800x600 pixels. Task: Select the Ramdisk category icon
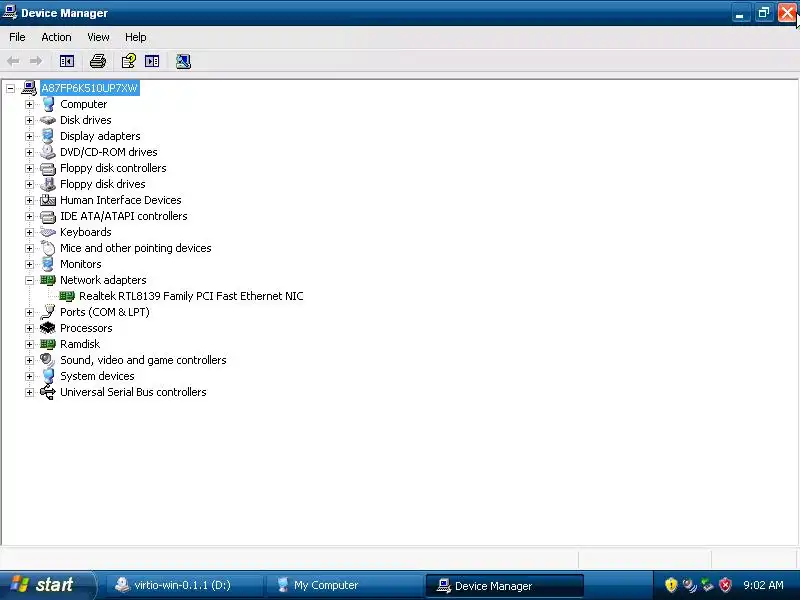point(48,344)
